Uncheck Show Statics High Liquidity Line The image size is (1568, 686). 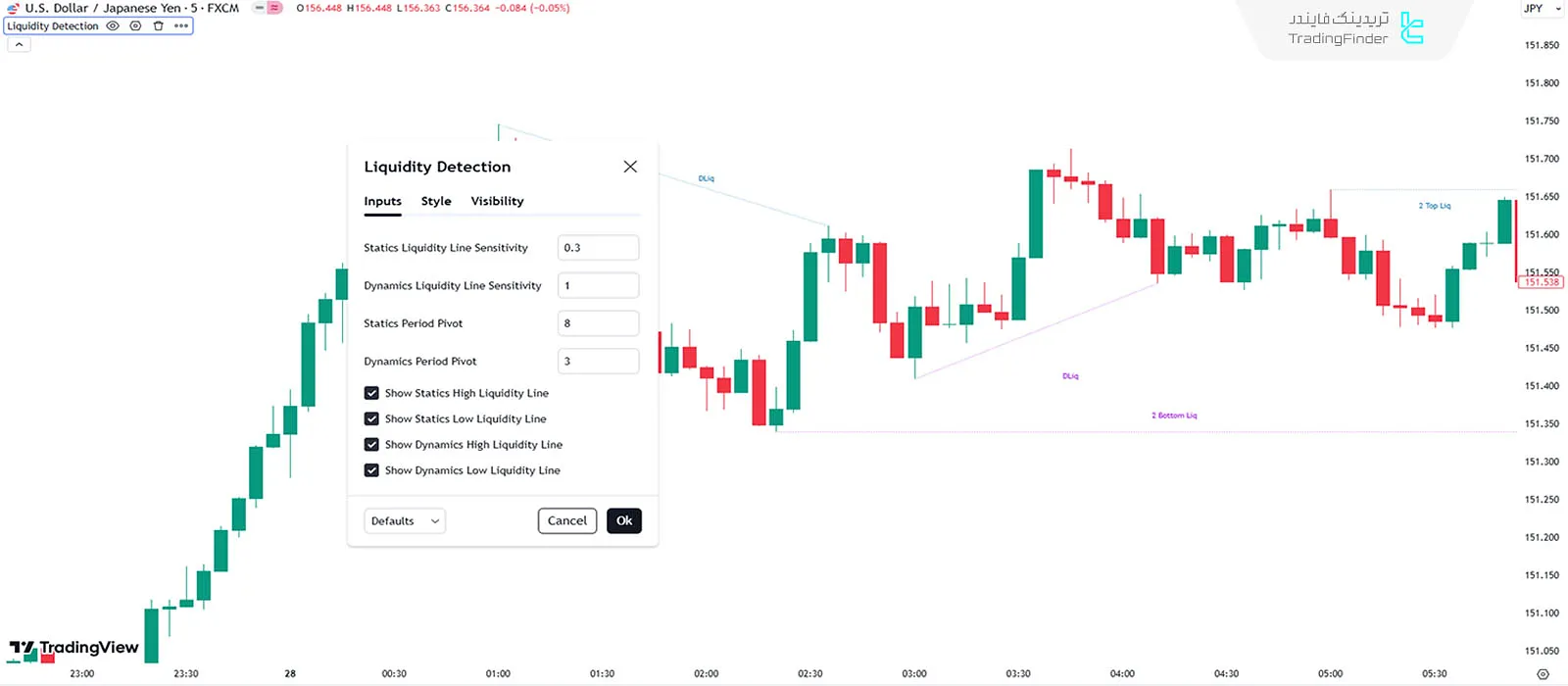[371, 393]
